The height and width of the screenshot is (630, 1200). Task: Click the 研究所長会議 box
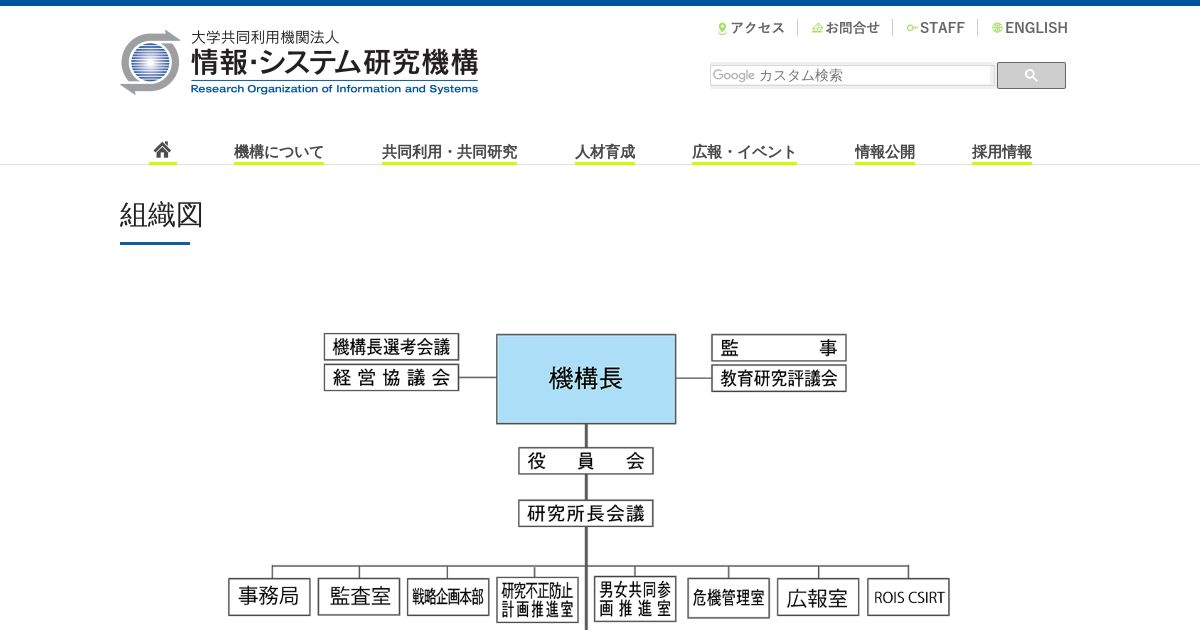[586, 514]
